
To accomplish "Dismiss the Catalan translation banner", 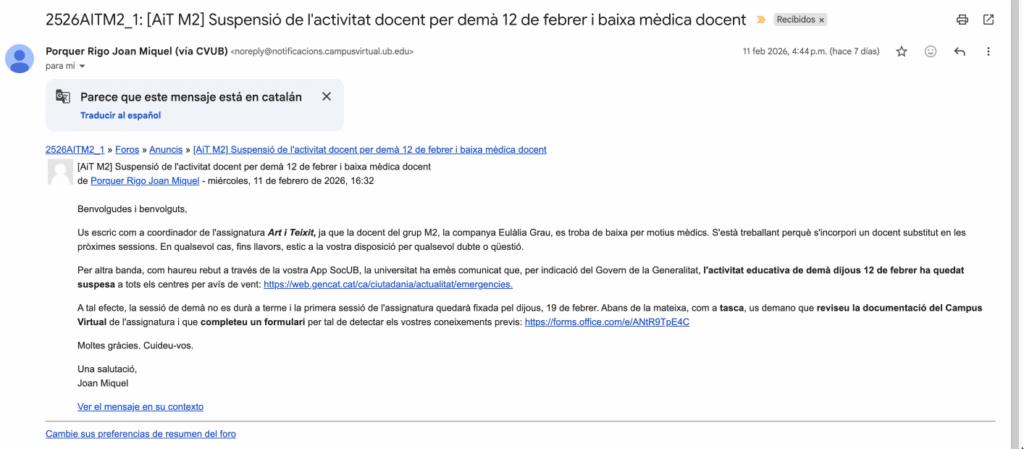I will point(326,97).
